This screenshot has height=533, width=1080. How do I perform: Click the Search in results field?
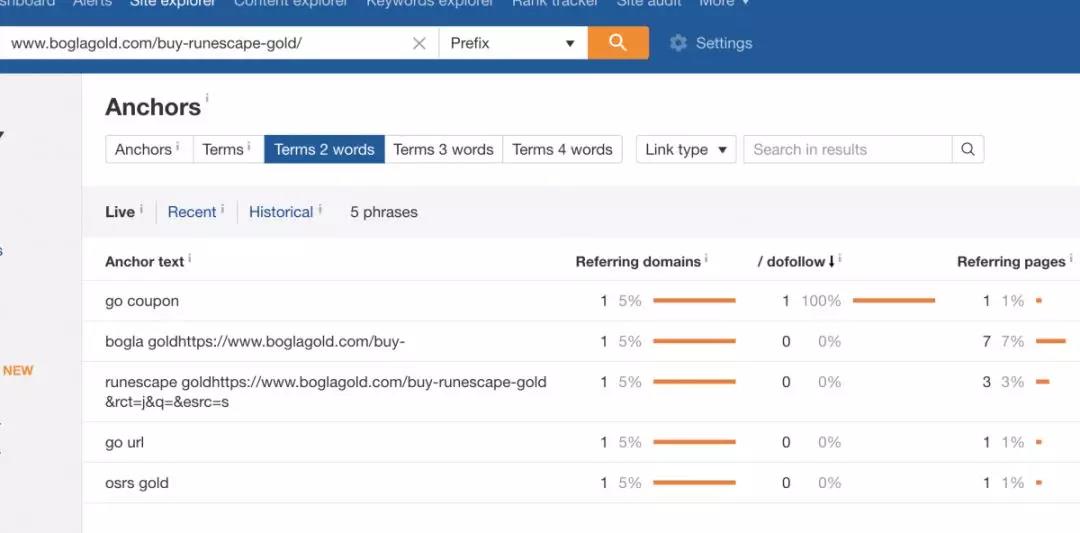coord(847,150)
